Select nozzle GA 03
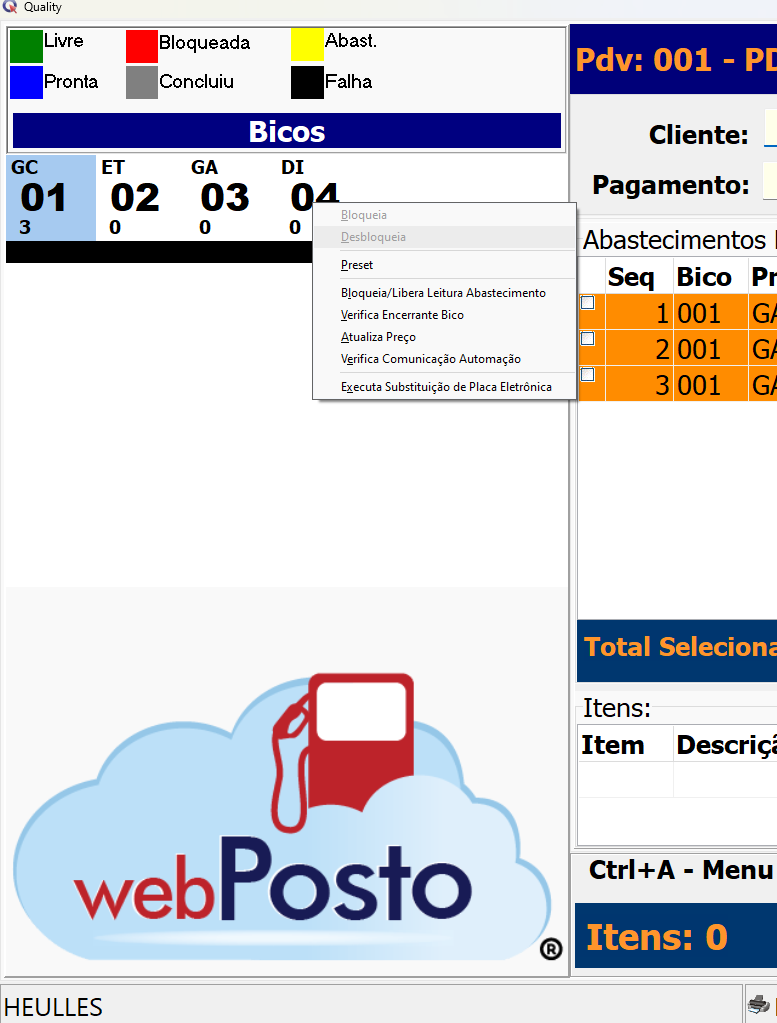 231,198
